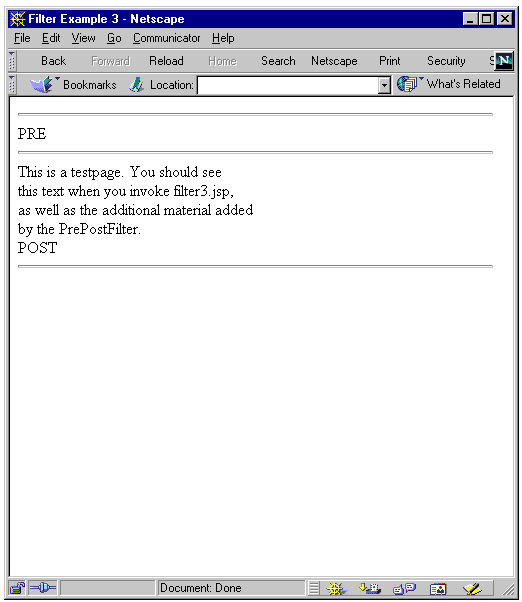Click the Search toolbar button
The width and height of the screenshot is (522, 602).
point(278,61)
